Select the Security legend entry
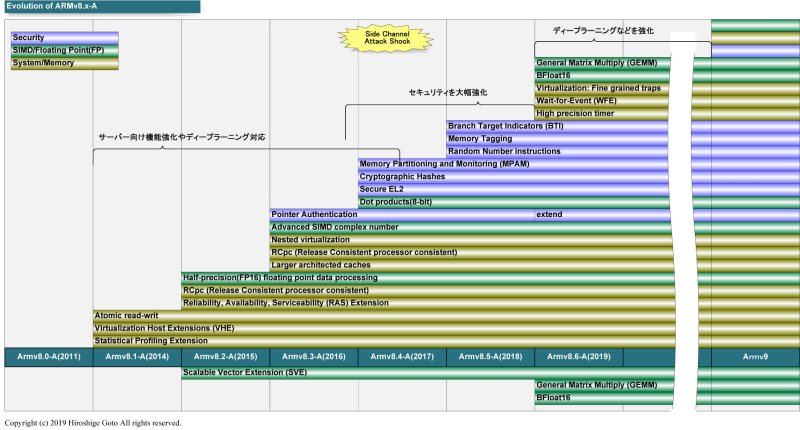 click(x=65, y=38)
